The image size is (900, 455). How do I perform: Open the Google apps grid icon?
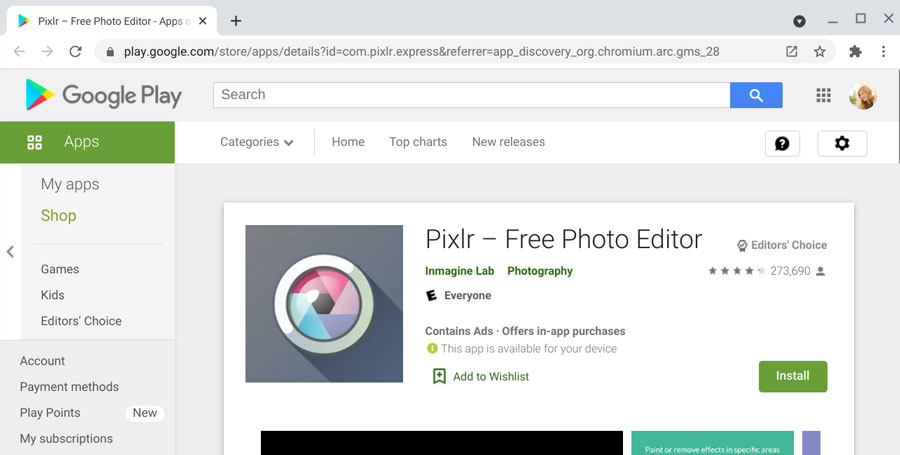point(824,95)
